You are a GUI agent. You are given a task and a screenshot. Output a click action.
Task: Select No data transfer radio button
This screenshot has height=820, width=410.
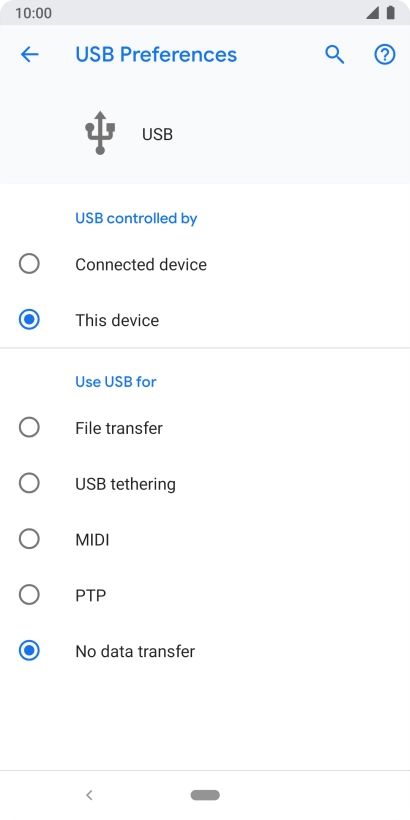pyautogui.click(x=29, y=651)
